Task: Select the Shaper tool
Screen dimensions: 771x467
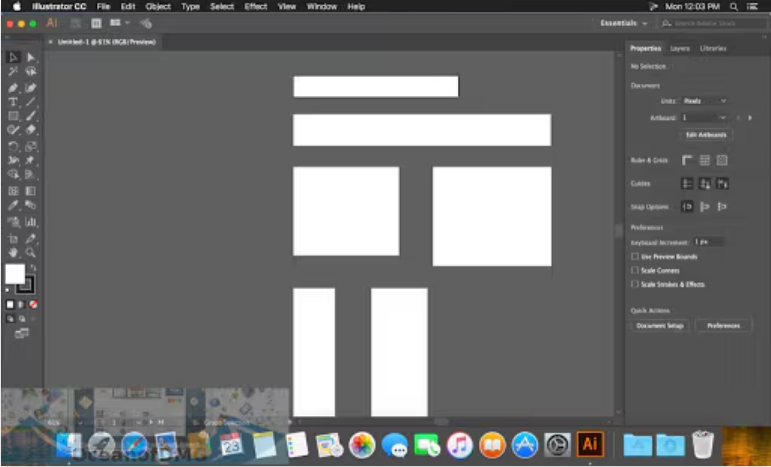Action: (x=13, y=130)
